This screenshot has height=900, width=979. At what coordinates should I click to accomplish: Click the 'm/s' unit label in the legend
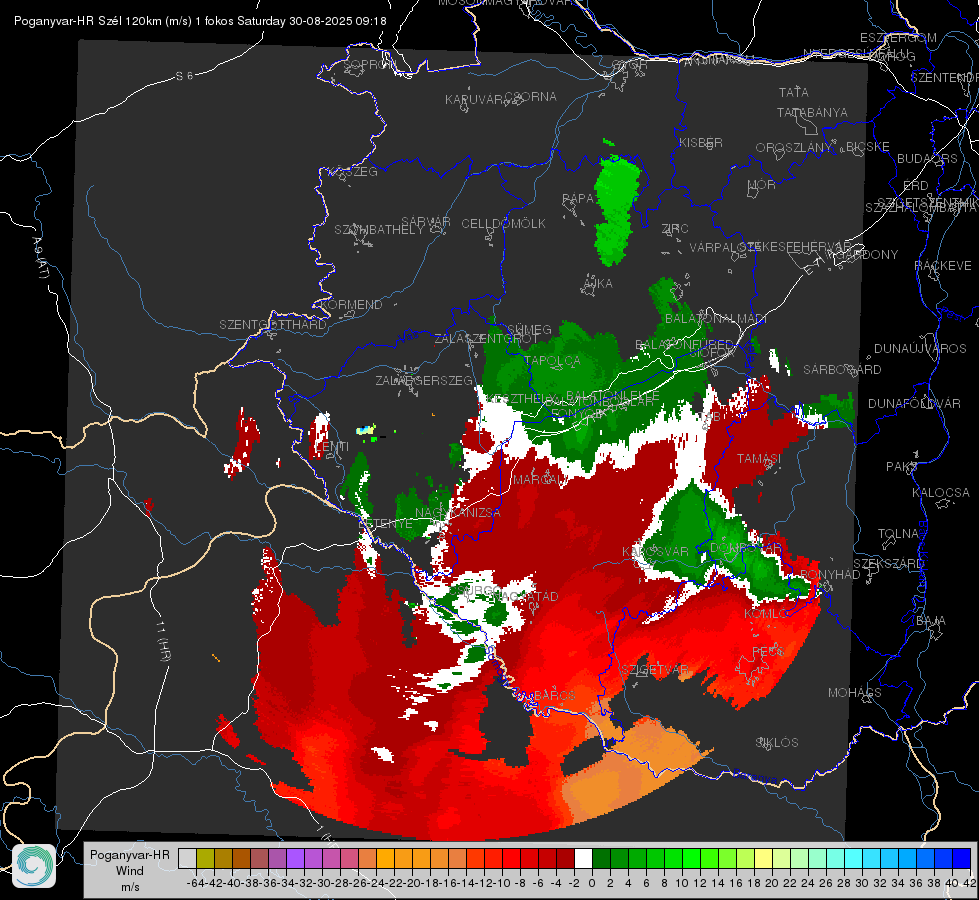(130, 887)
